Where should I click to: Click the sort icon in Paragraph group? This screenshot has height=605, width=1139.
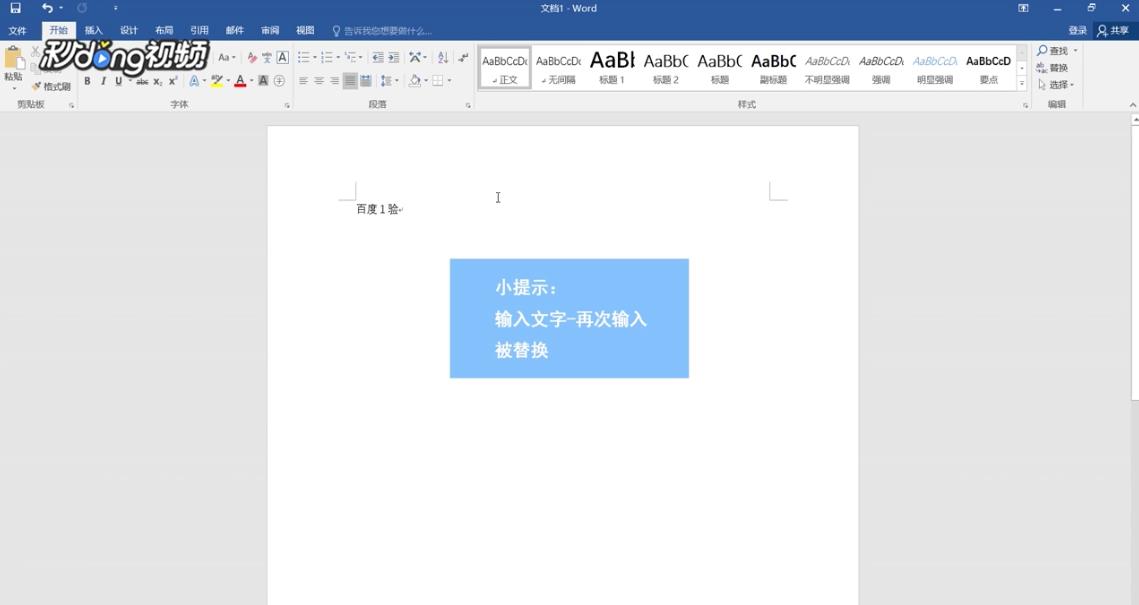pyautogui.click(x=441, y=56)
